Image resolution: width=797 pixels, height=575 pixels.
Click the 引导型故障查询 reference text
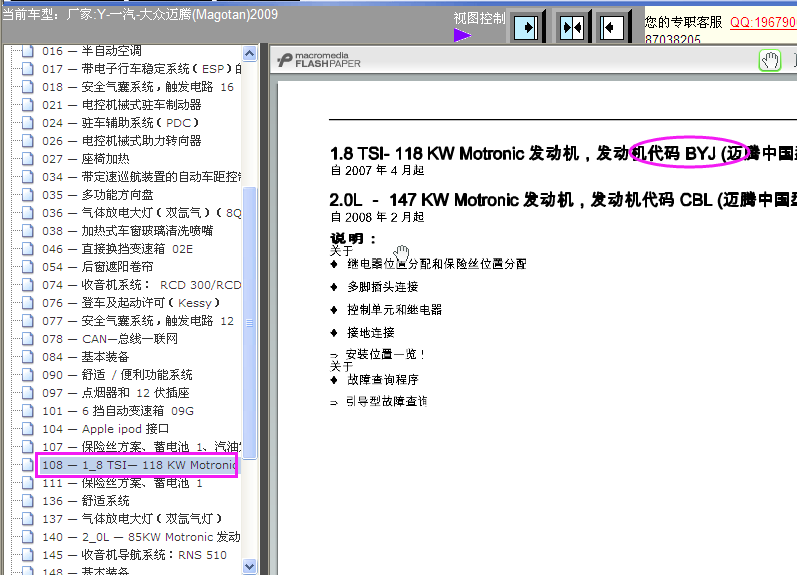click(x=386, y=402)
